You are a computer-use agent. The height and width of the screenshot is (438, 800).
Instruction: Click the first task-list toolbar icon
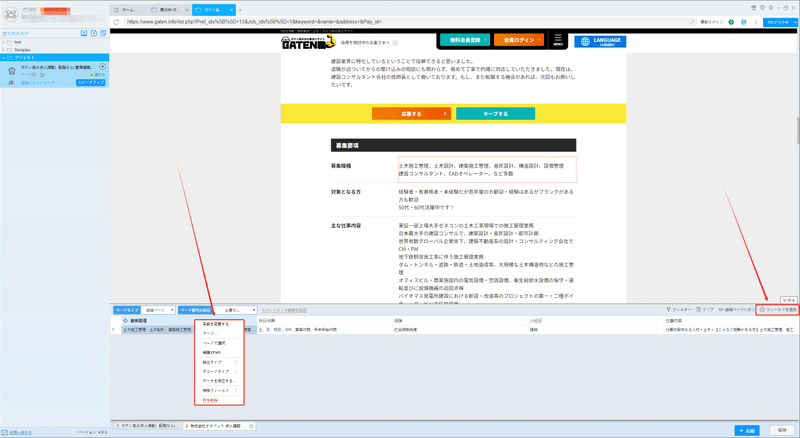pos(84,33)
